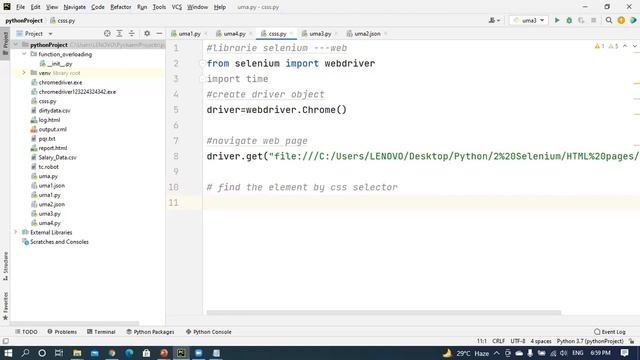Viewport: 640px width, 360px height.
Task: Go to next highlighted error arrow
Action: [634, 47]
